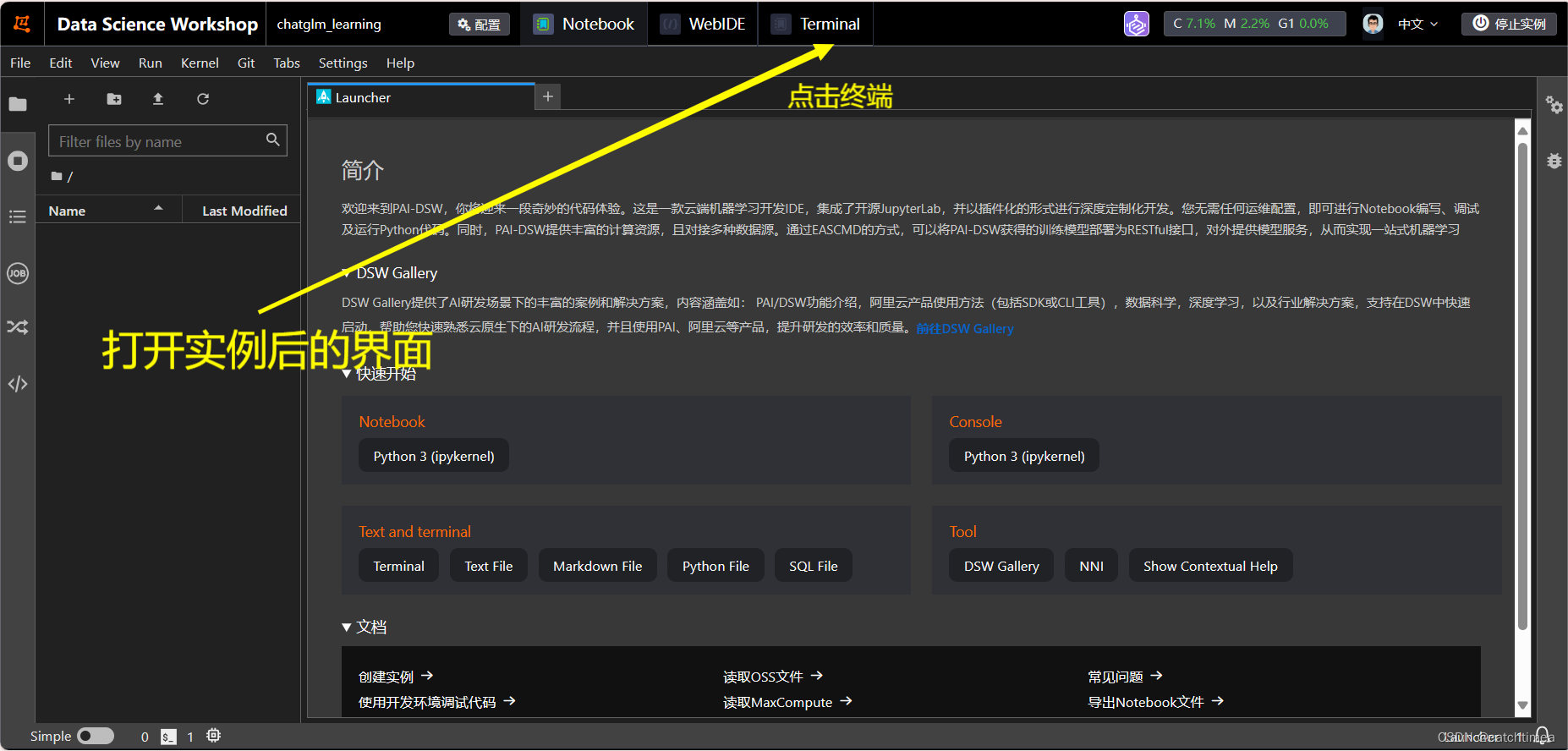Launch Python 3 notebook
The height and width of the screenshot is (751, 1568).
[434, 456]
